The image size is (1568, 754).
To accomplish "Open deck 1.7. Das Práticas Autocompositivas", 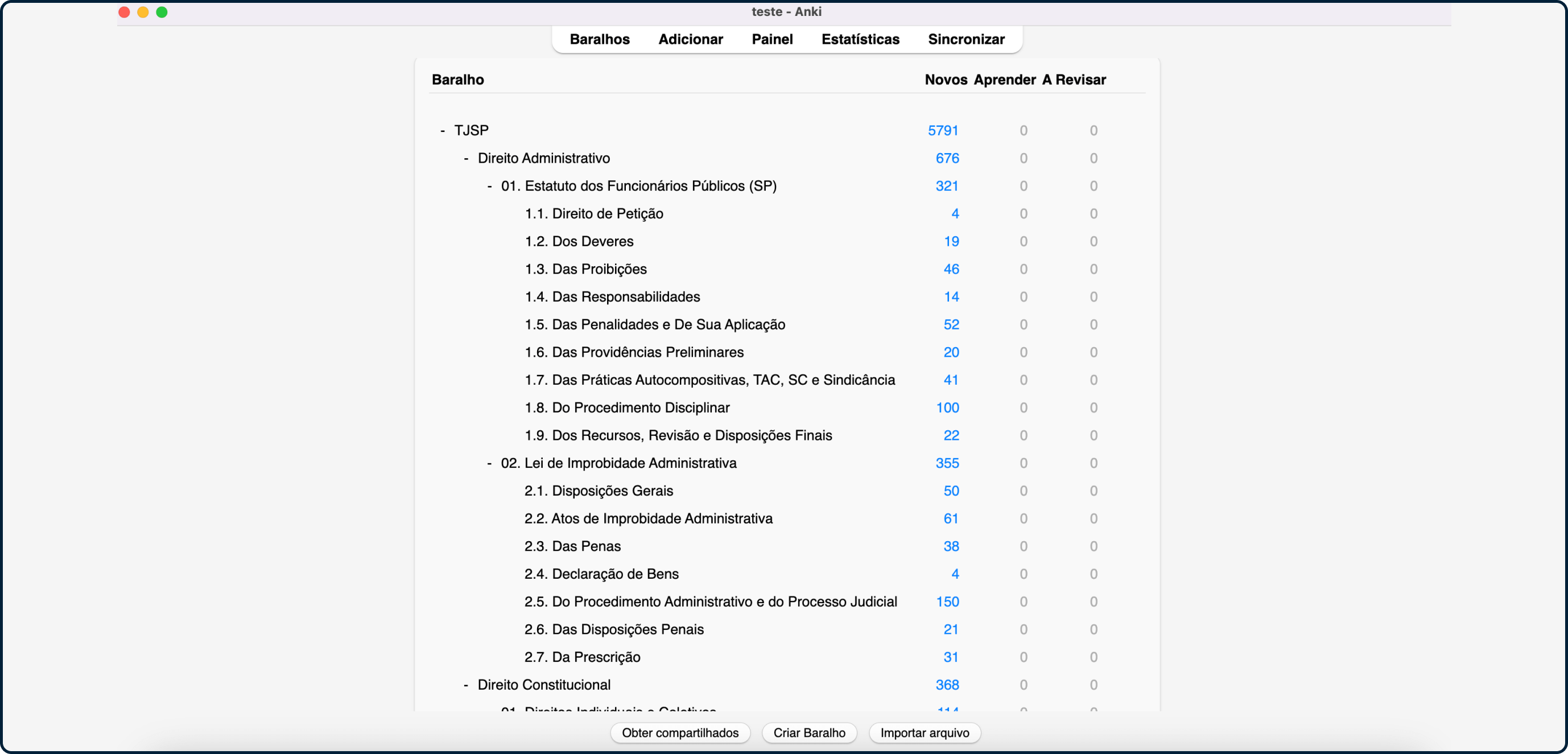I will 709,380.
